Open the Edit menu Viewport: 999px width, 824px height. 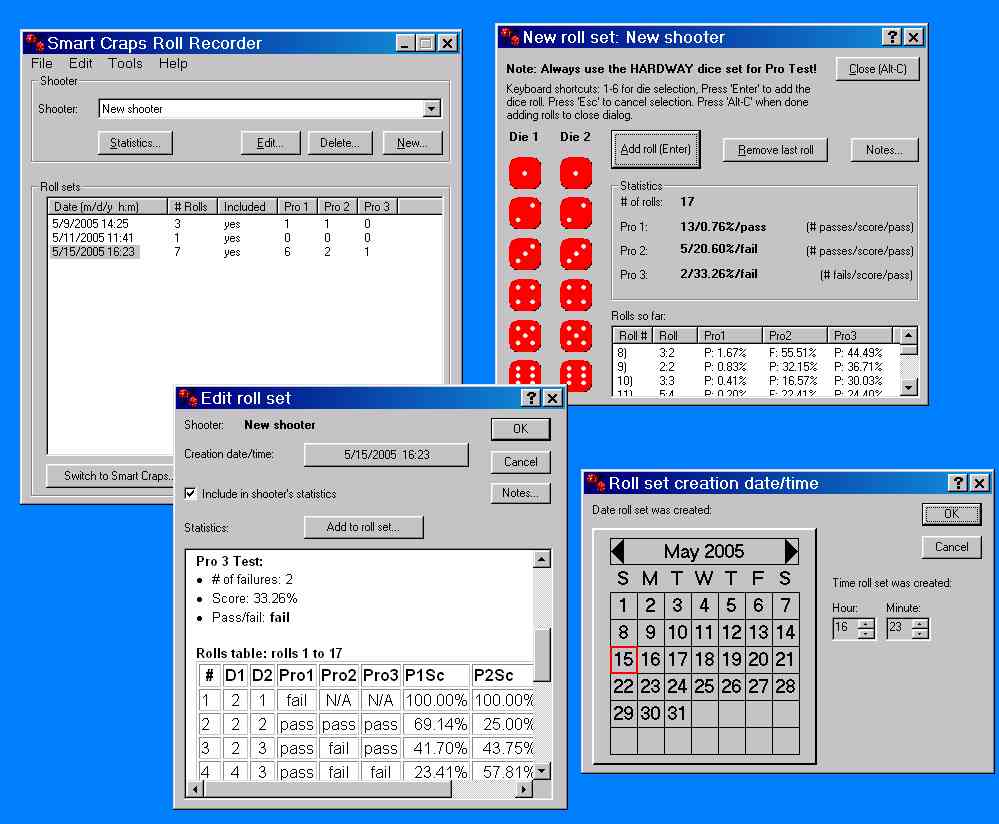click(x=81, y=64)
